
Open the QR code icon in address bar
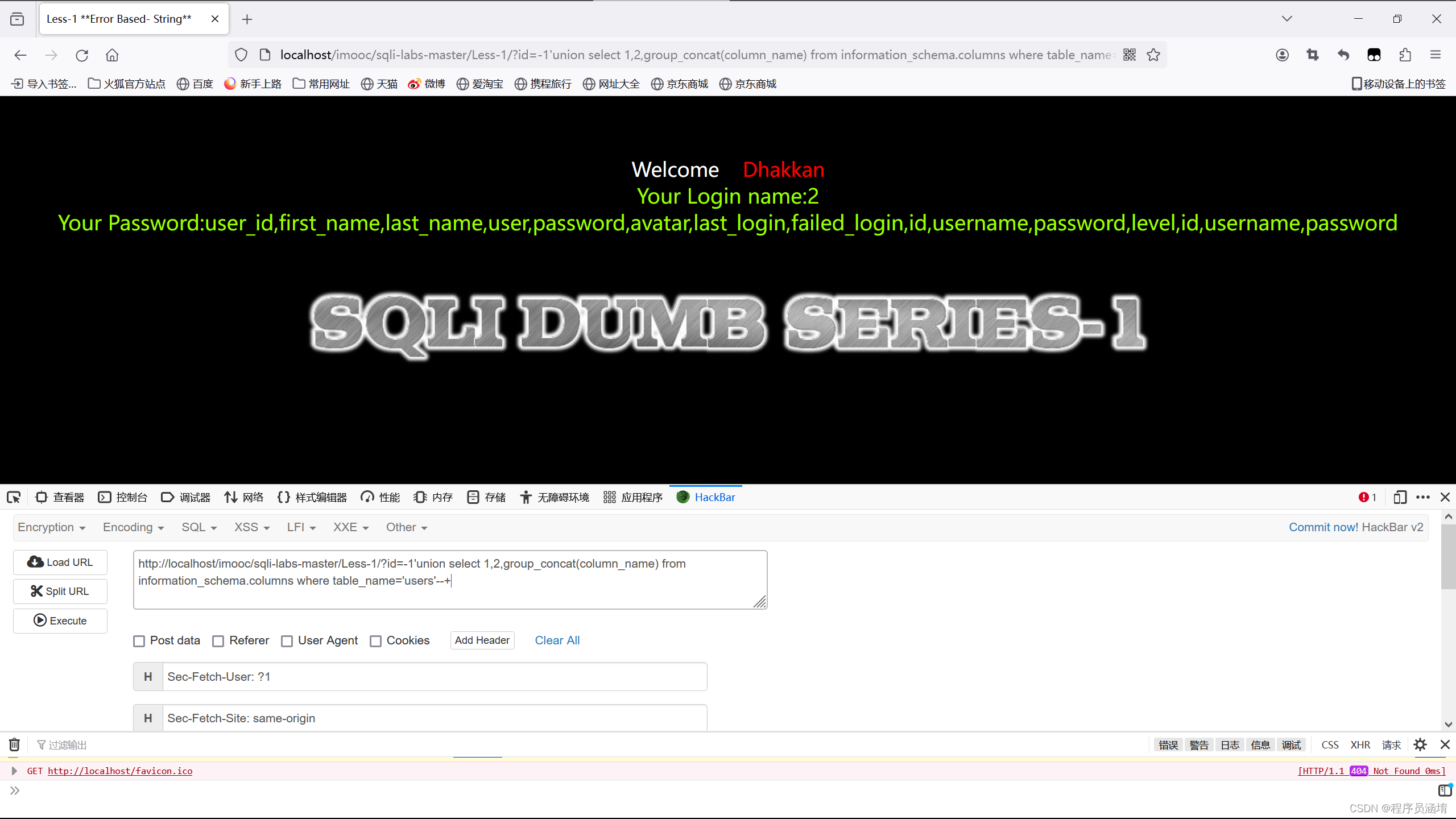coord(1130,55)
